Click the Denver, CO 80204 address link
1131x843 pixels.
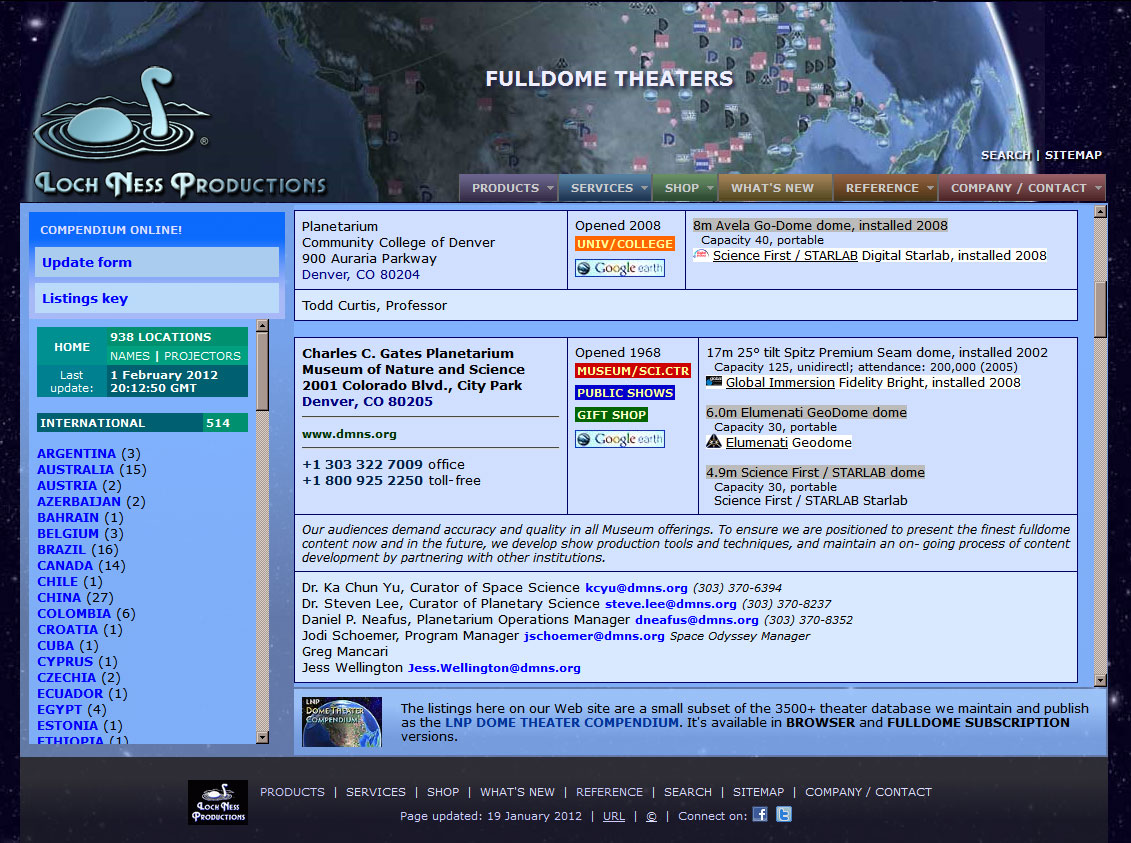361,275
